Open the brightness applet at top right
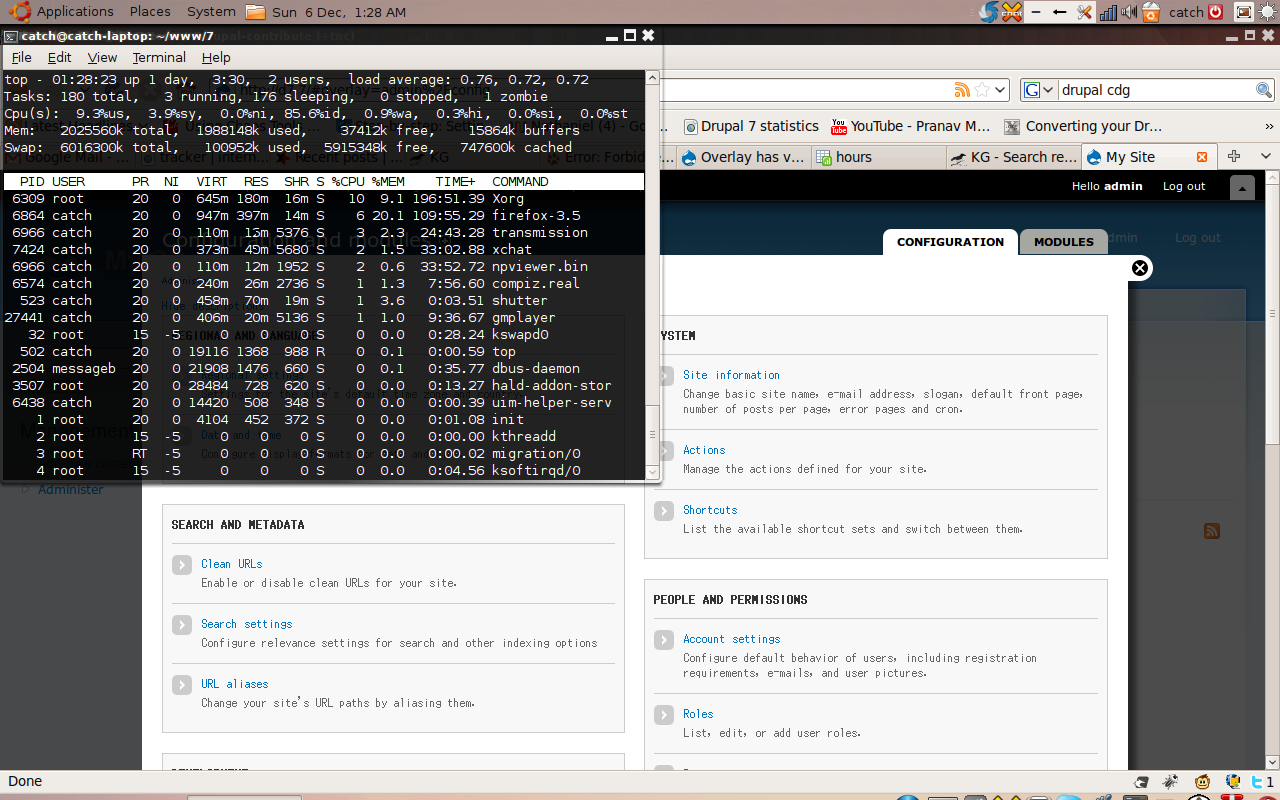 tap(1265, 11)
